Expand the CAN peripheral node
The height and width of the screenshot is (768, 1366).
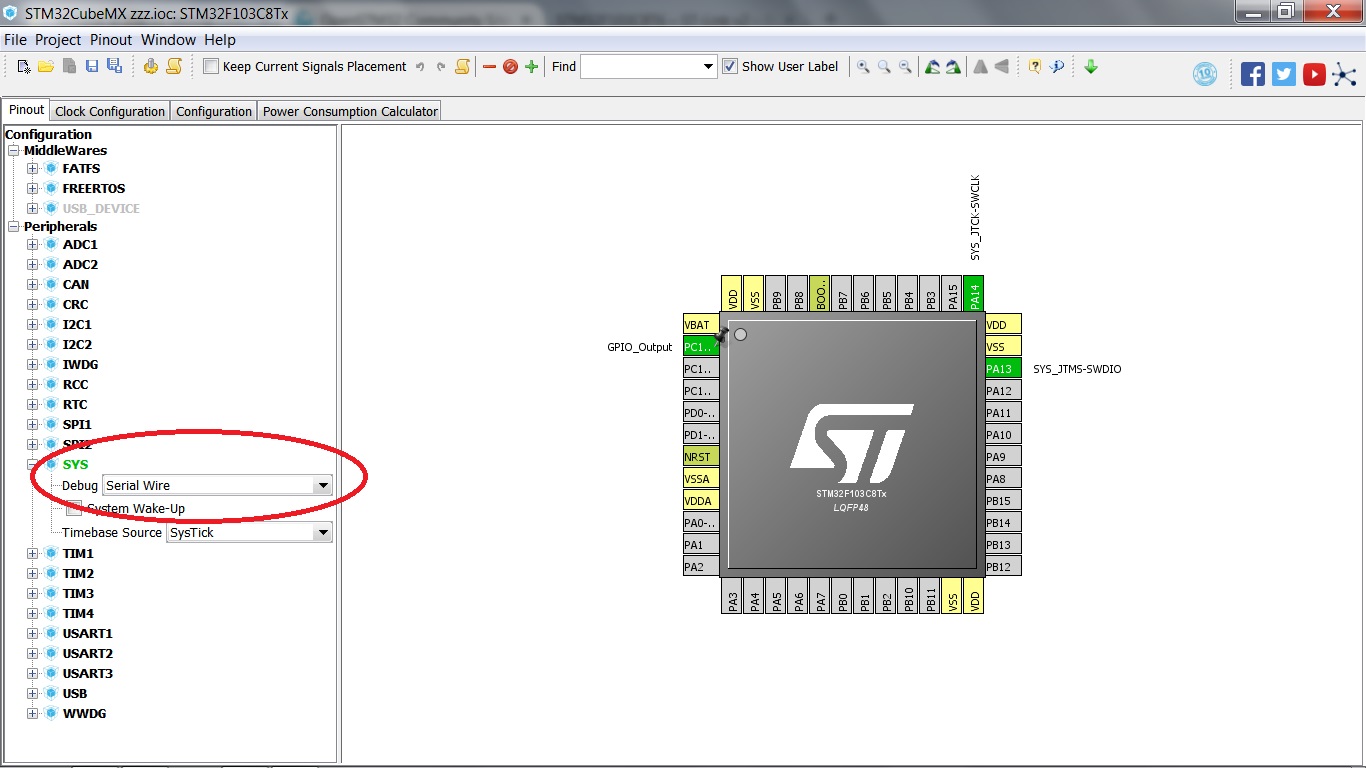point(33,284)
